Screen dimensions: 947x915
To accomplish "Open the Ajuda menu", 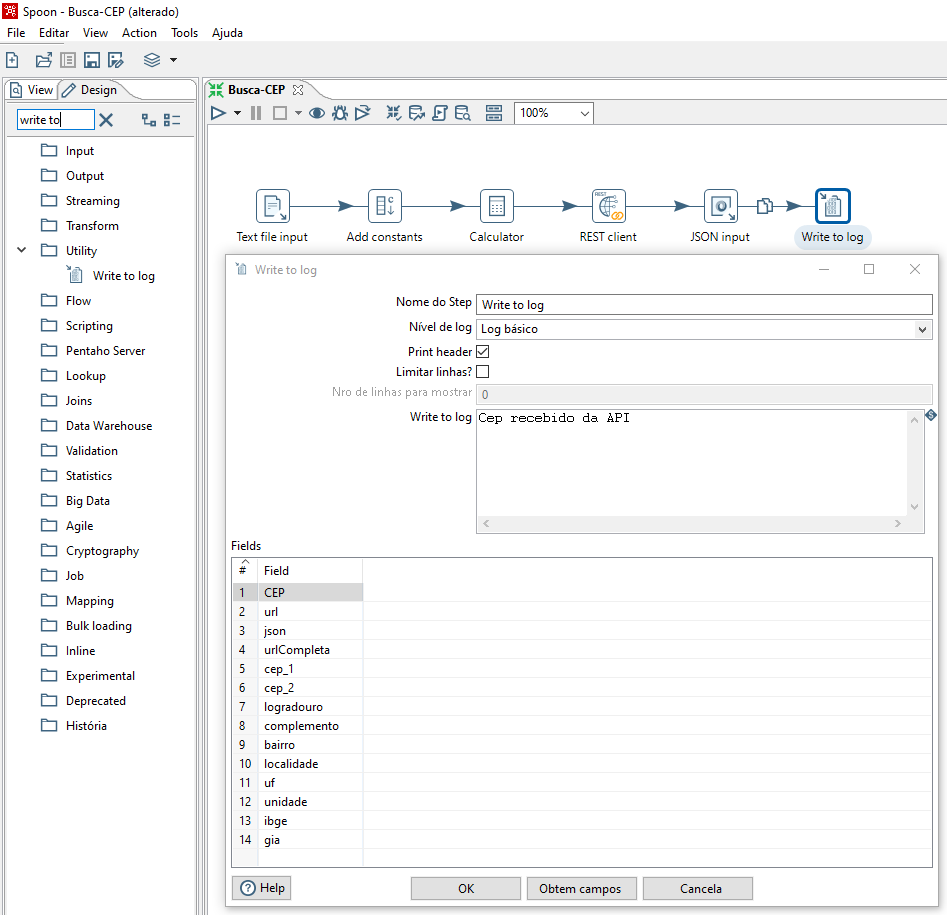I will click(227, 32).
